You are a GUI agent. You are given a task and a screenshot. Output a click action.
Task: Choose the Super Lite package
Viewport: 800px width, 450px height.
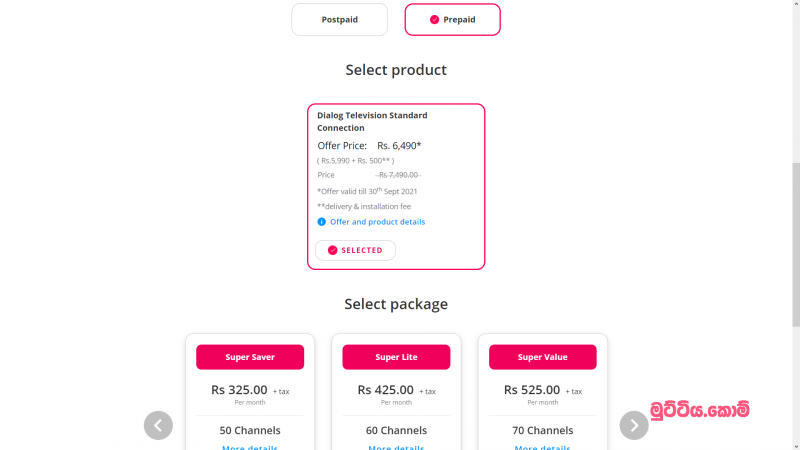pos(396,357)
